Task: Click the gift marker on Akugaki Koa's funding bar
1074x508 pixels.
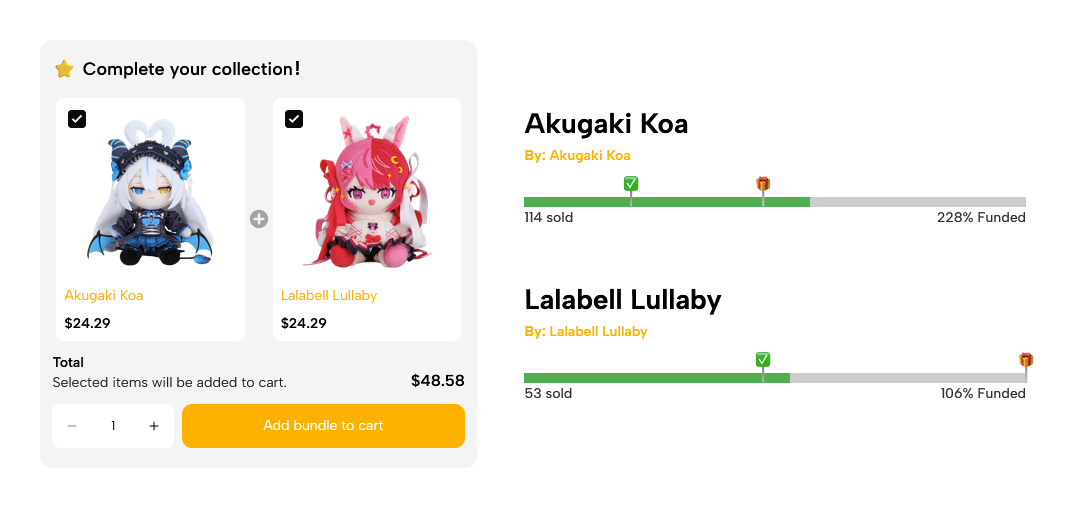Action: tap(763, 184)
